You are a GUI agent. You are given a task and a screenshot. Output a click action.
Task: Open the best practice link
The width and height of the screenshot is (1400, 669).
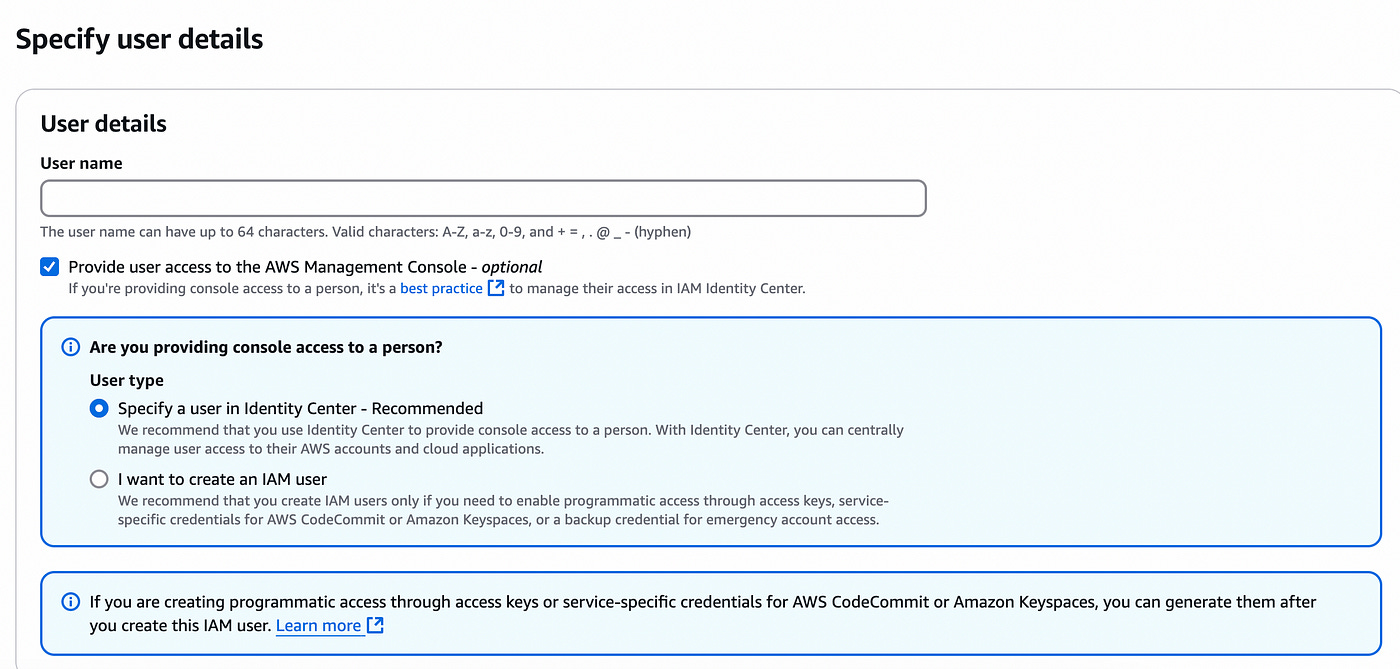click(x=440, y=288)
